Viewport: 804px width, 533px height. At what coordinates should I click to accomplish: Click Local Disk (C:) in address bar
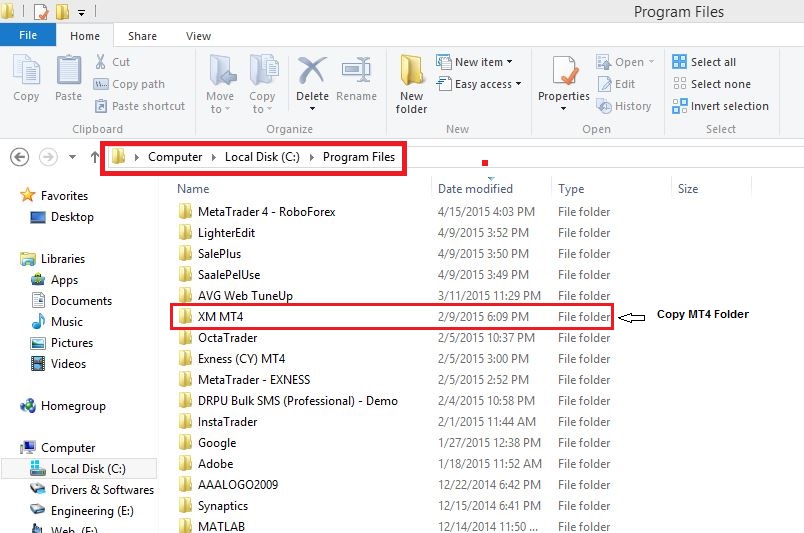coord(262,157)
